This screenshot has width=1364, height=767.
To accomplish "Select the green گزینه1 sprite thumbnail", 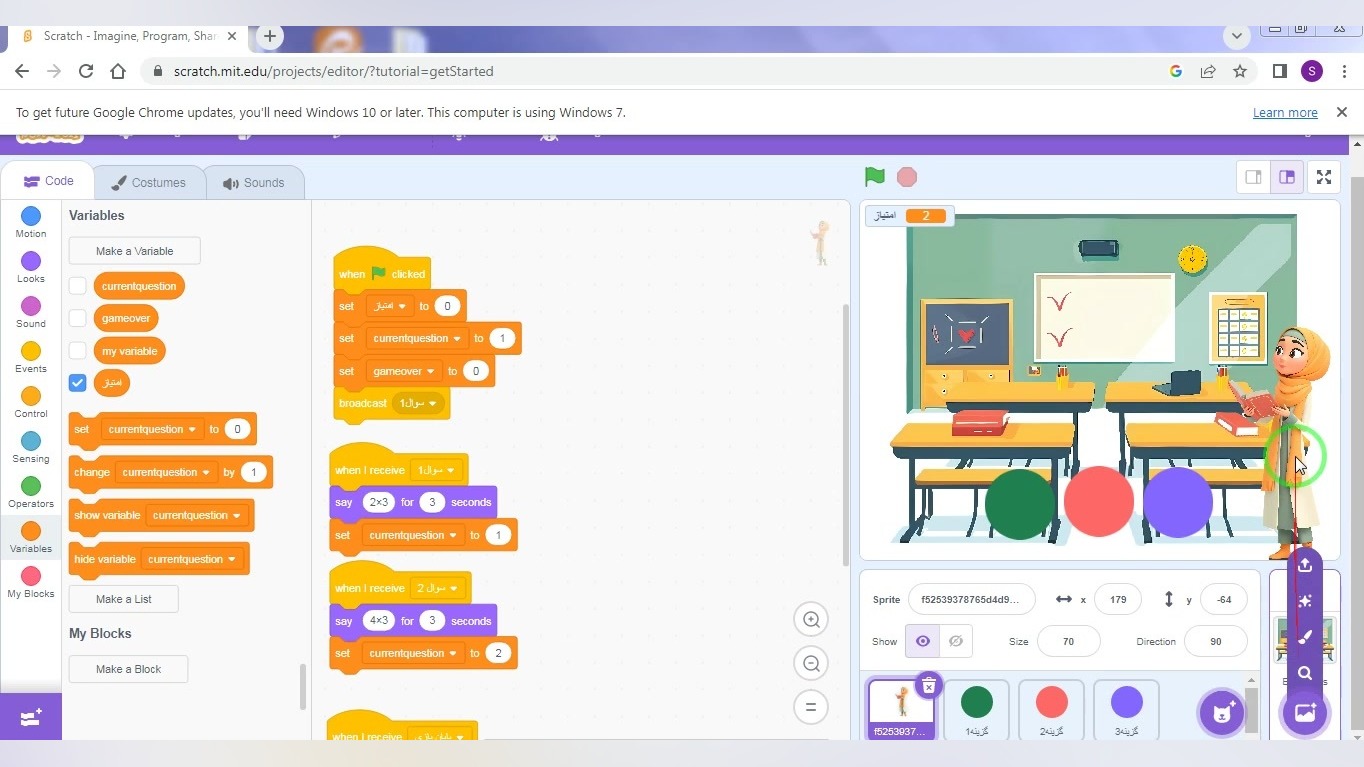I will click(976, 710).
